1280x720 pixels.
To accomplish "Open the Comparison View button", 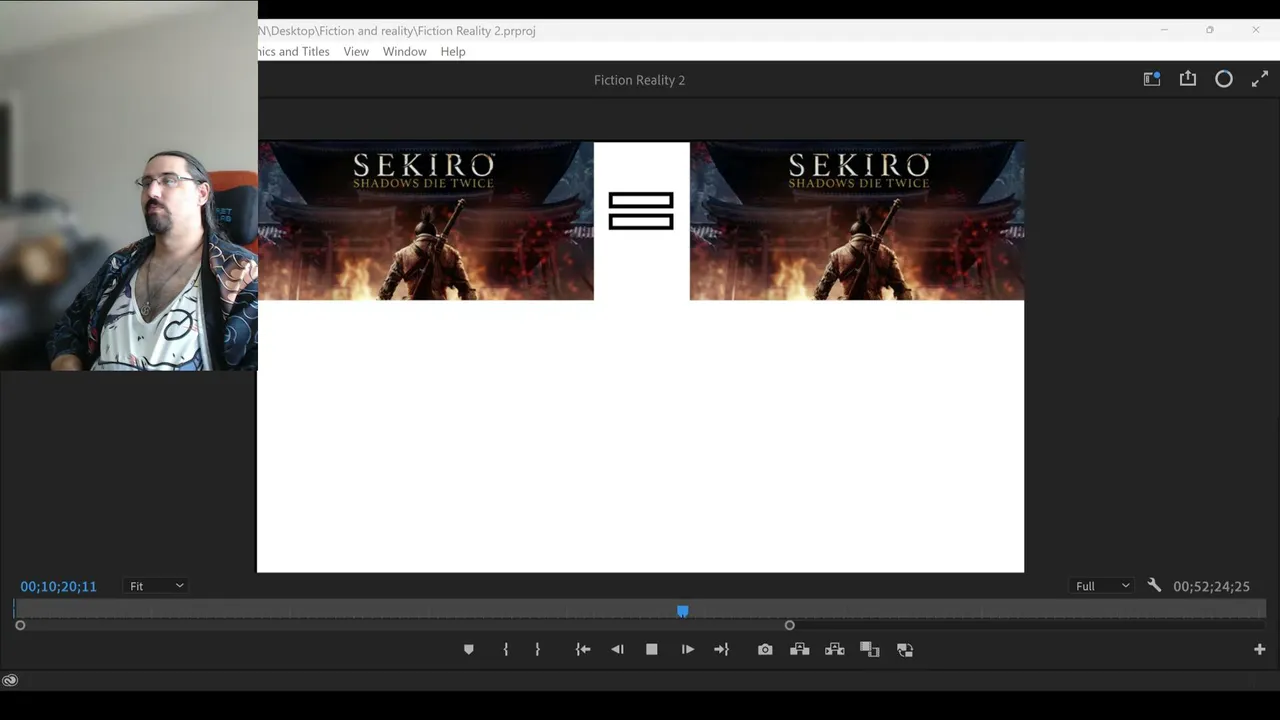I will [x=870, y=650].
